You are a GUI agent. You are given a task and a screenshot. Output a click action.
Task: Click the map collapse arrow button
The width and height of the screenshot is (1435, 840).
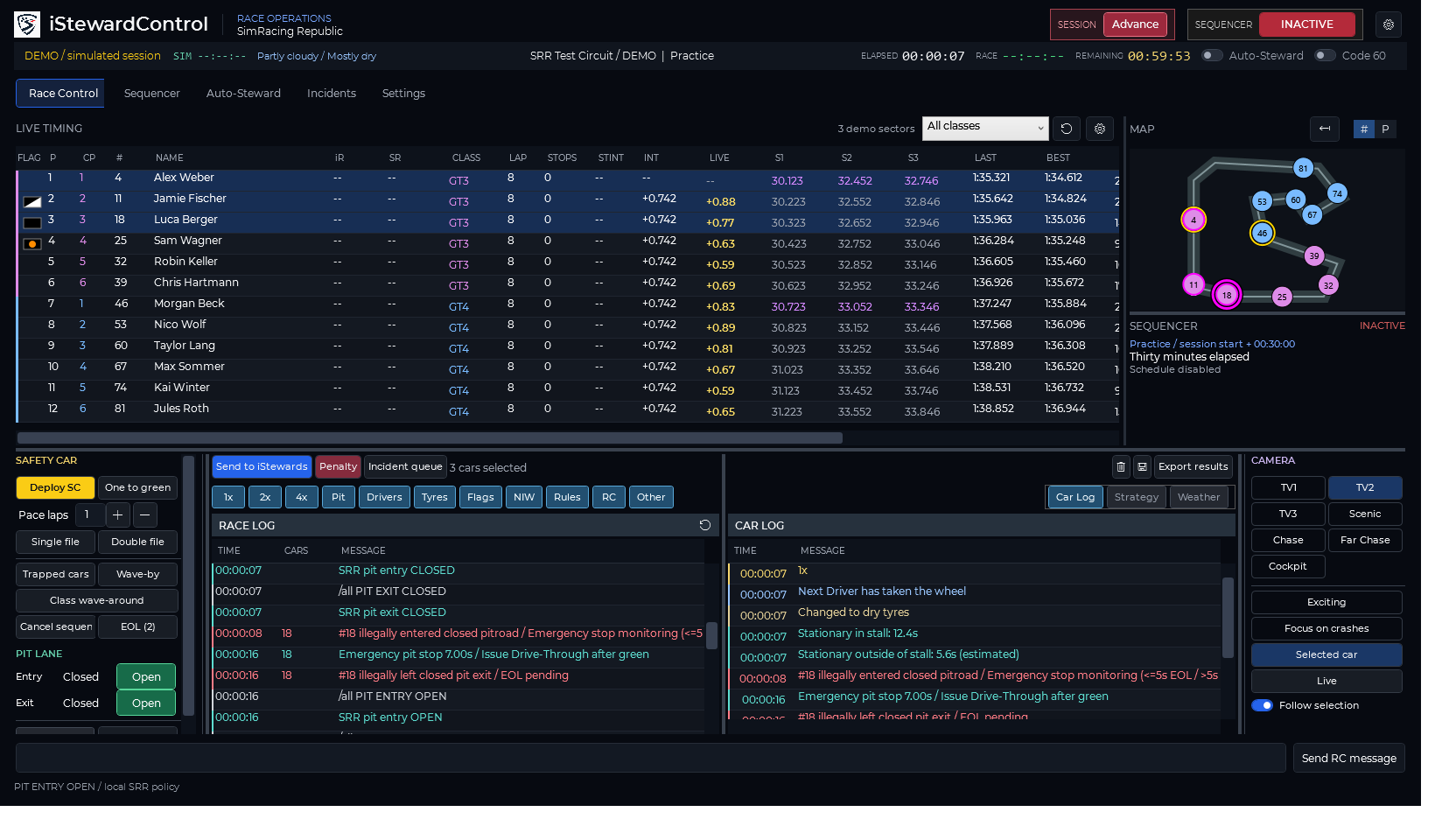(x=1325, y=129)
